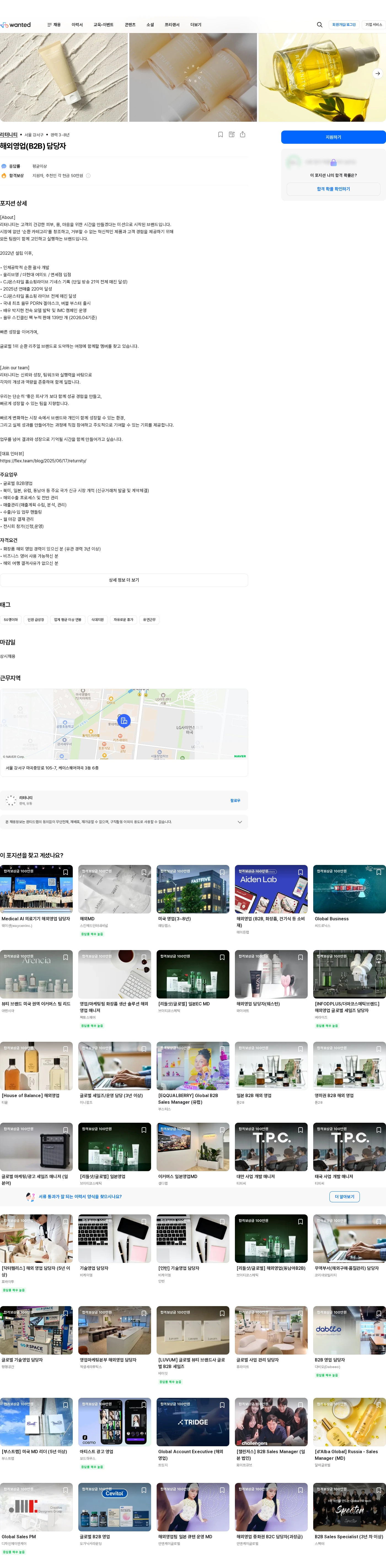Image resolution: width=386 pixels, height=1568 pixels.
Task: Bookmark the 글로벌 B2B 영업 Cevitol card
Action: click(x=144, y=1491)
